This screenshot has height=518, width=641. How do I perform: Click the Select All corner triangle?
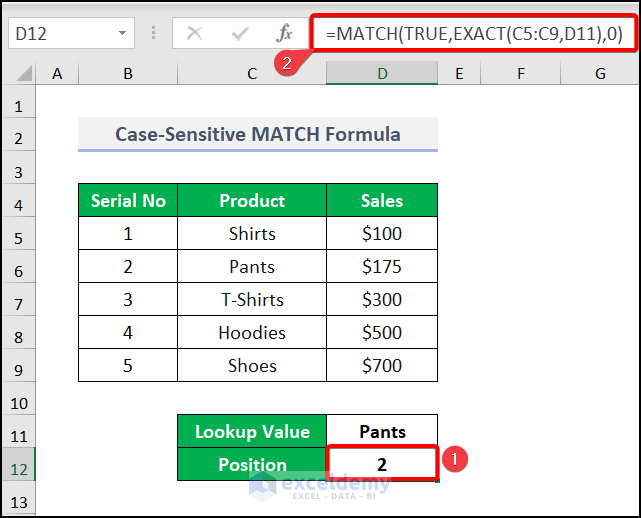coord(19,73)
